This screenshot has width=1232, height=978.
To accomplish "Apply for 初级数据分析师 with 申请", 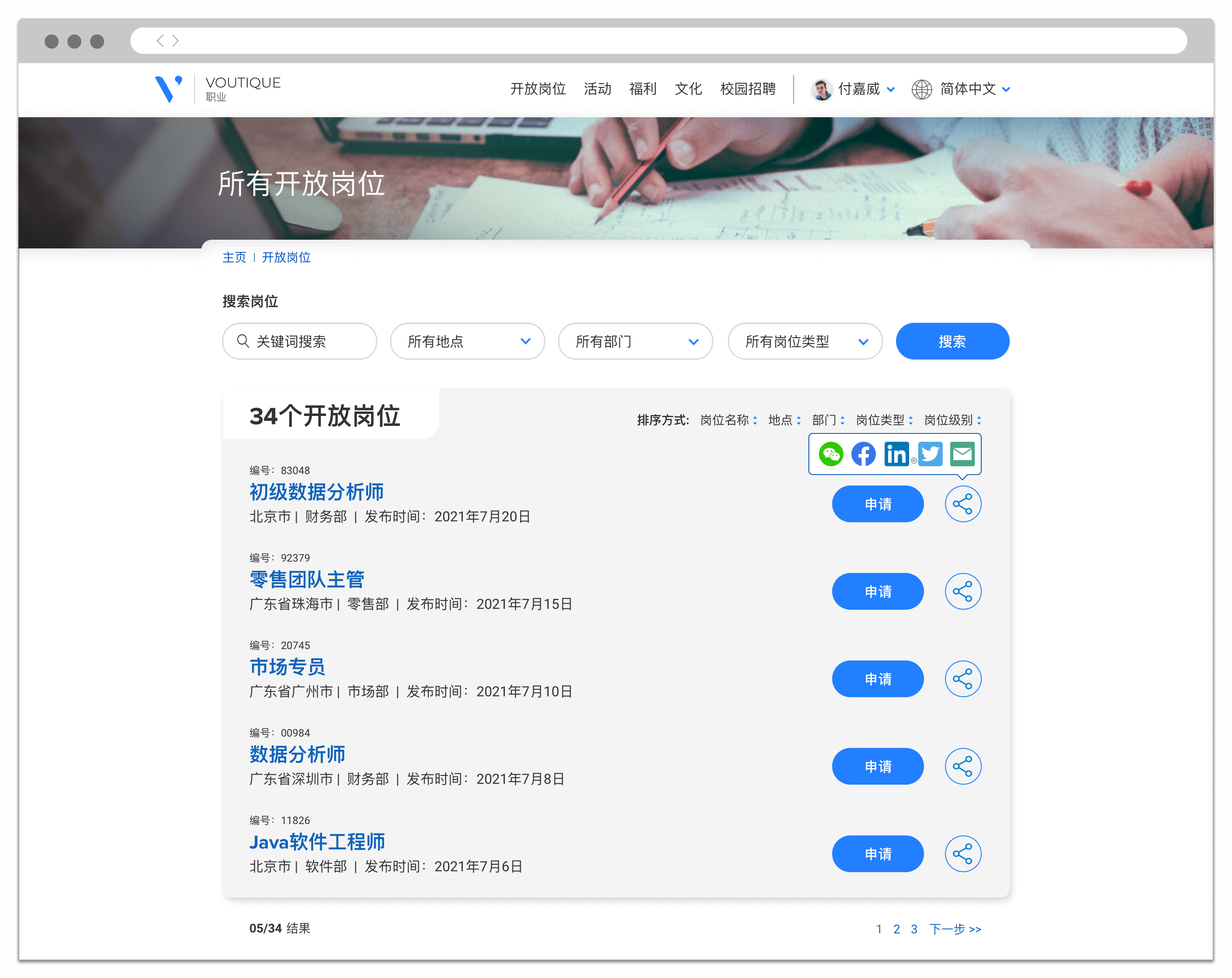I will pyautogui.click(x=878, y=504).
